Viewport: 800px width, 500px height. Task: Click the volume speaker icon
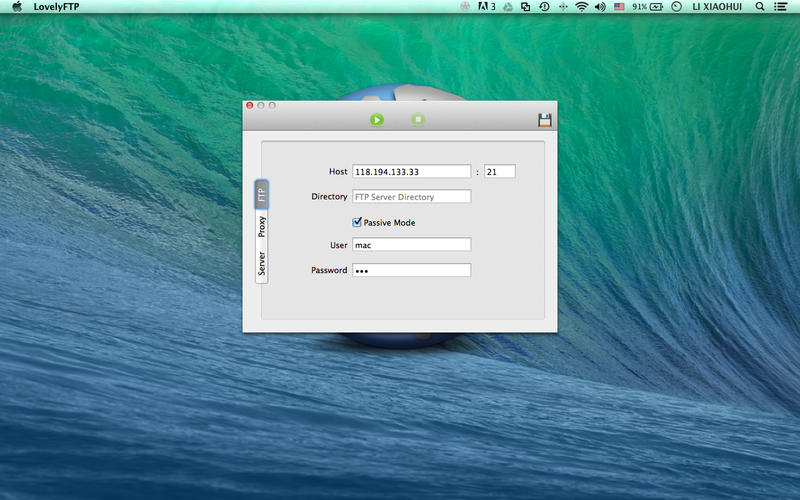click(x=600, y=7)
